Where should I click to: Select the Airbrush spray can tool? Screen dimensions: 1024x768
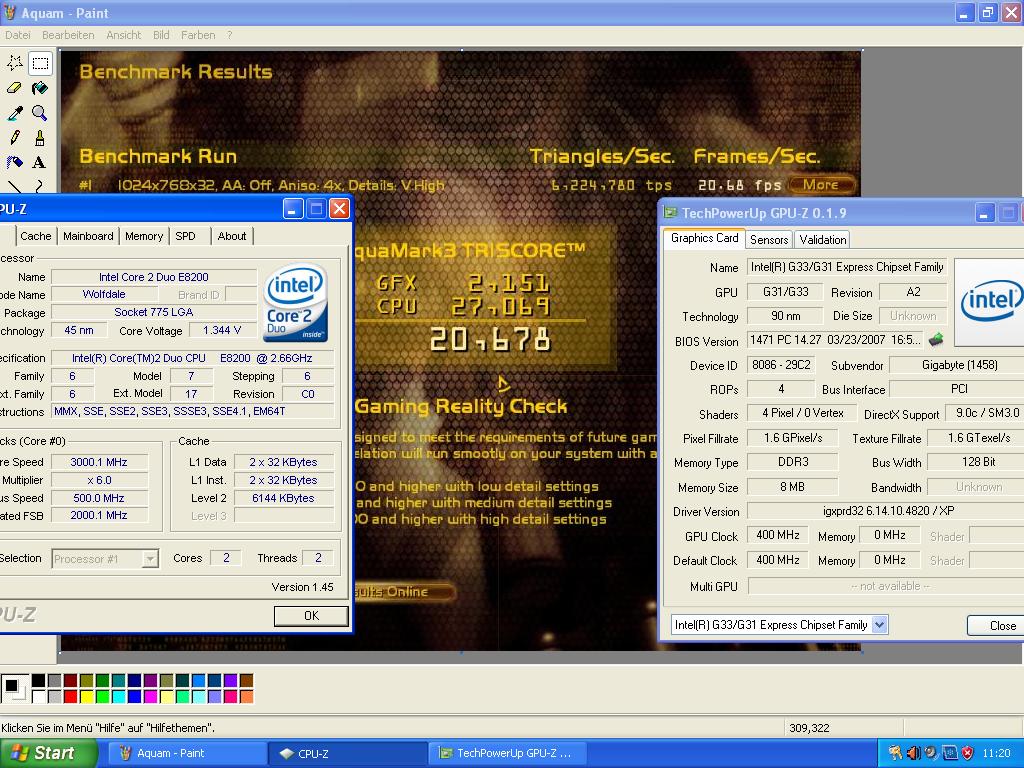(15, 162)
